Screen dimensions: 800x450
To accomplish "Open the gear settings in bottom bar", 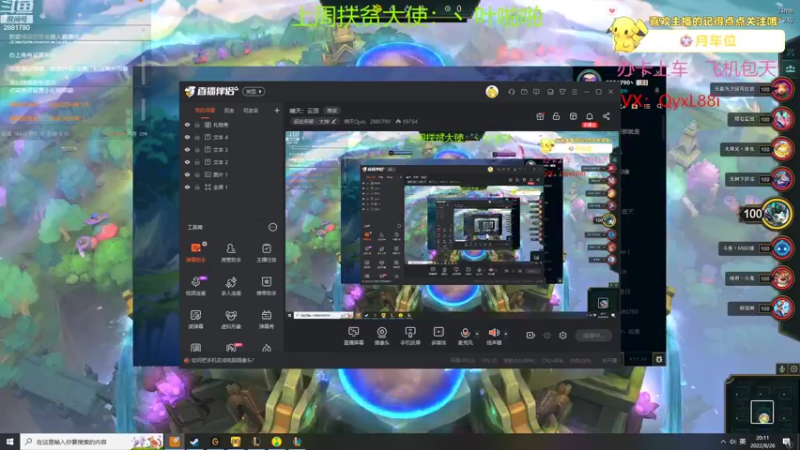I will (x=563, y=335).
